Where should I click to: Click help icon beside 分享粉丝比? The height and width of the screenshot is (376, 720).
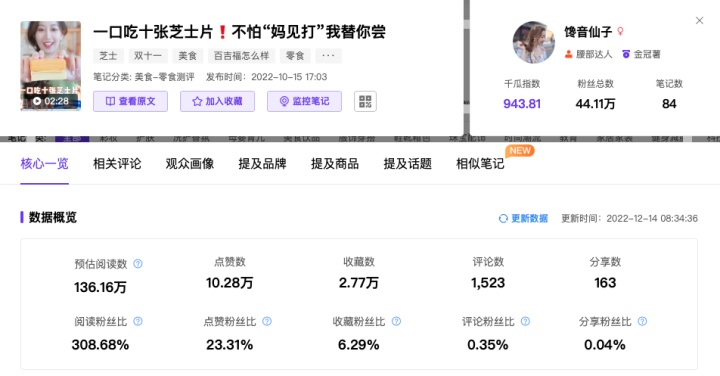point(642,321)
